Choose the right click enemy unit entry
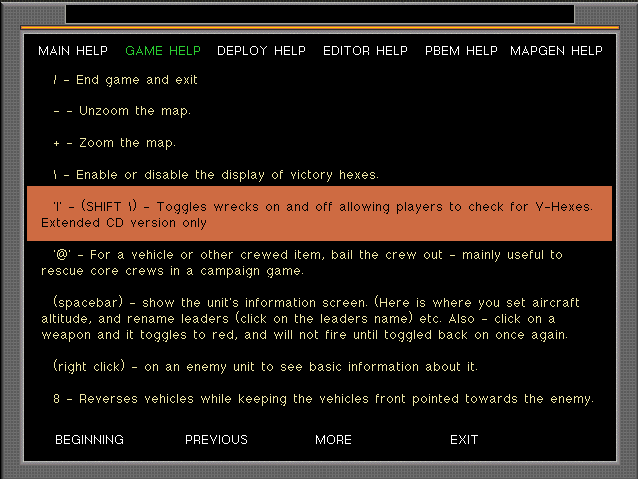Screen dimensions: 638x479 pyautogui.click(x=265, y=367)
